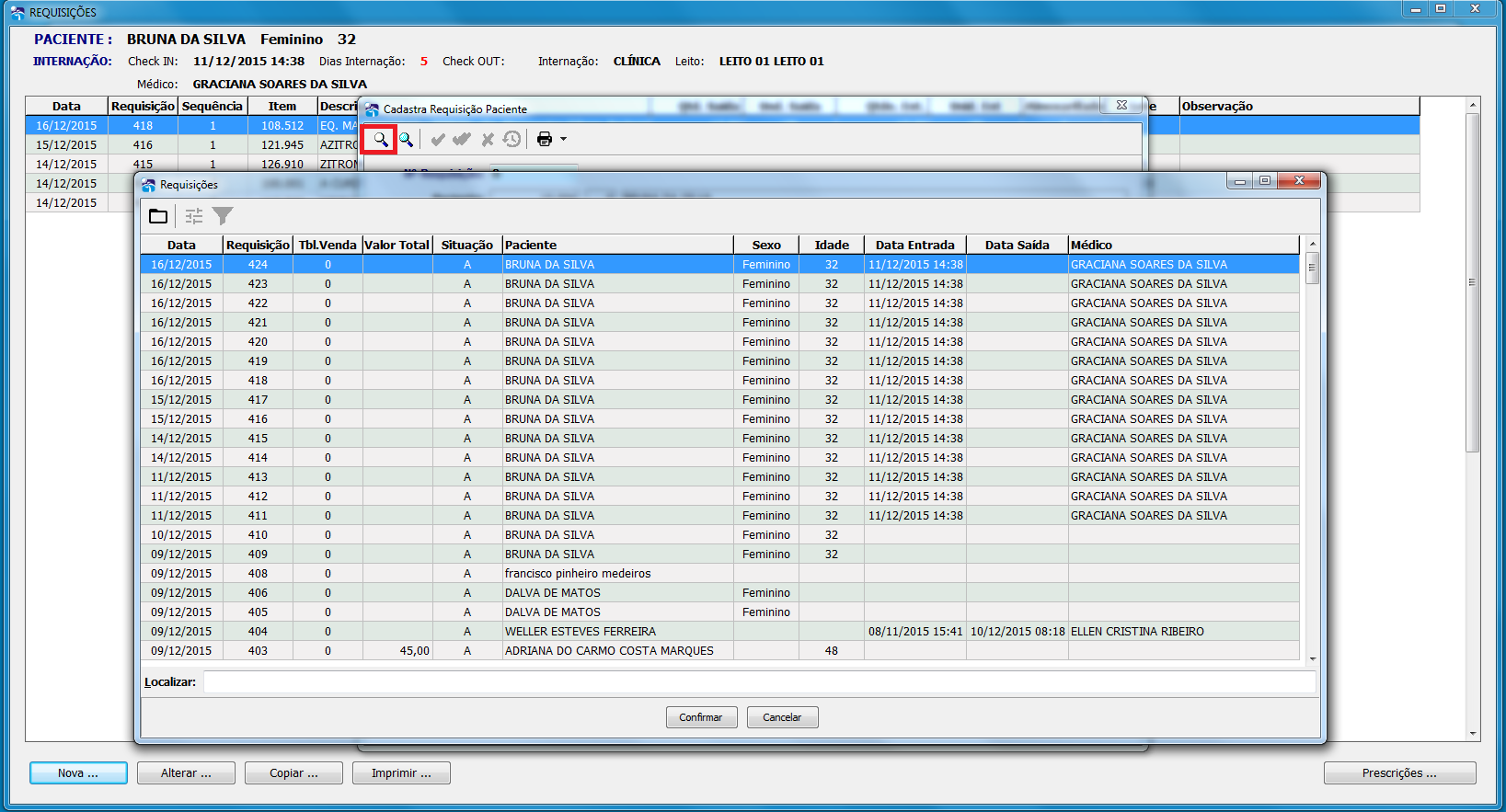
Task: Click the Sequência column header in main window
Action: coord(213,107)
